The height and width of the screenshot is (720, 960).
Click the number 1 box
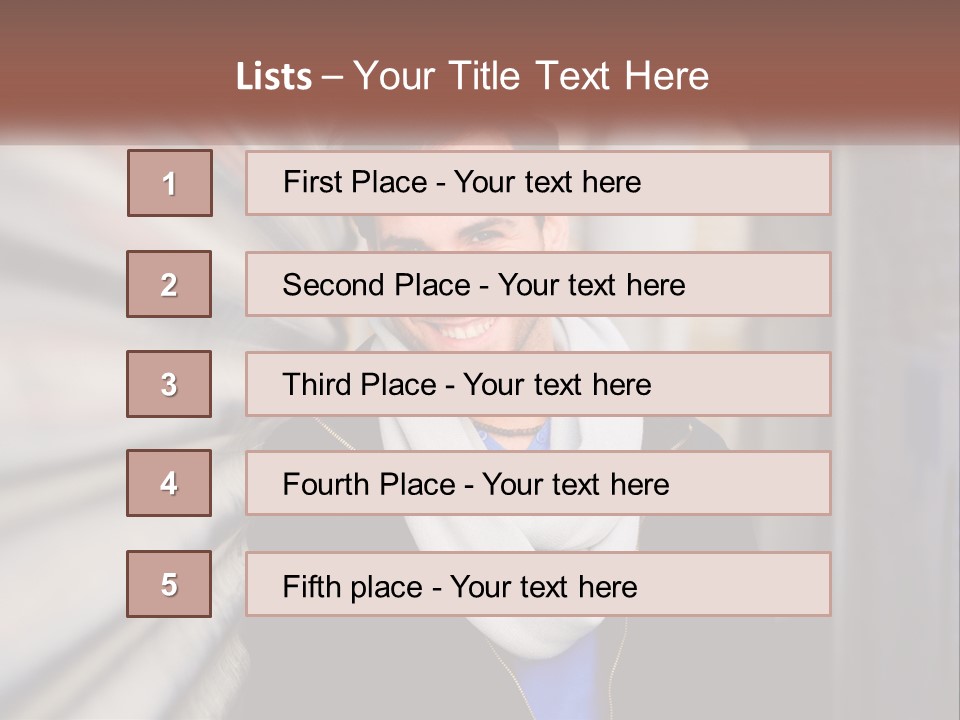coord(170,182)
